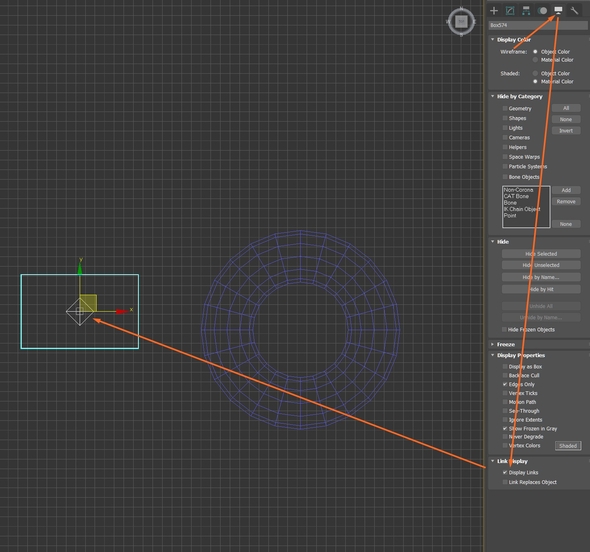The width and height of the screenshot is (590, 552).
Task: Open the Modify panel icon
Action: (x=510, y=11)
